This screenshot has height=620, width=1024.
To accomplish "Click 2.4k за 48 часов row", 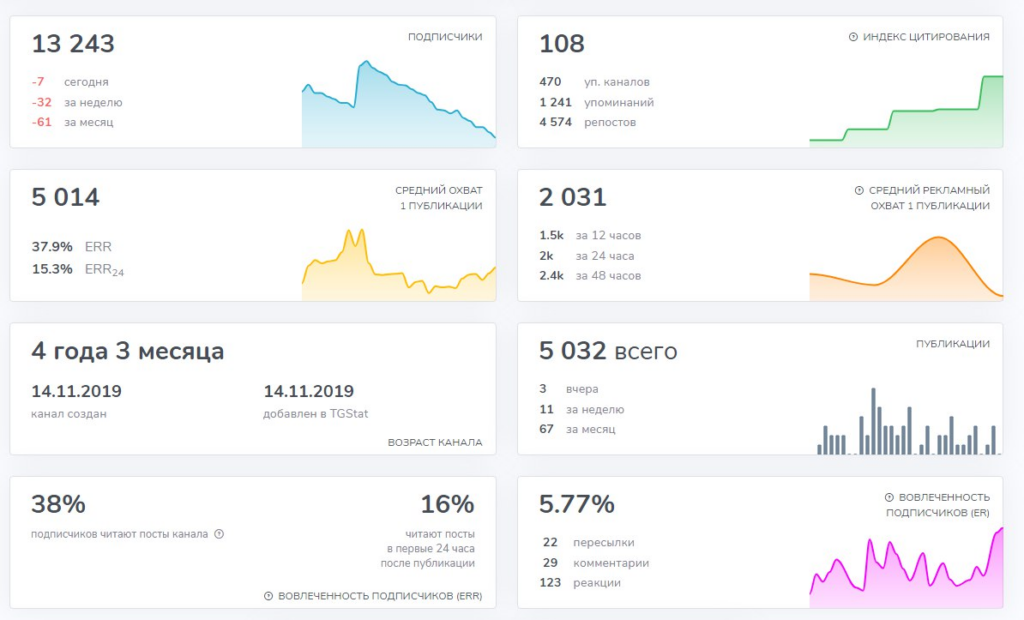I will 590,276.
